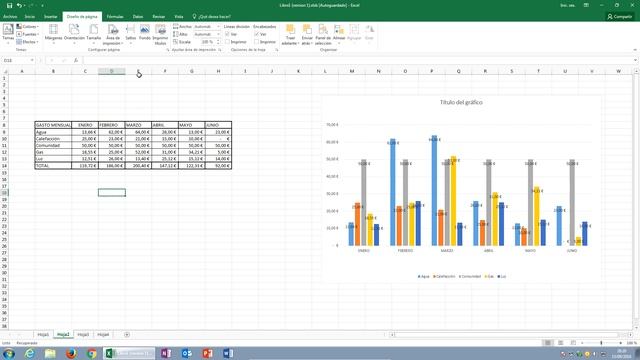
Task: Toggle Ver checkbox under Encabezados
Action: [x=256, y=34]
